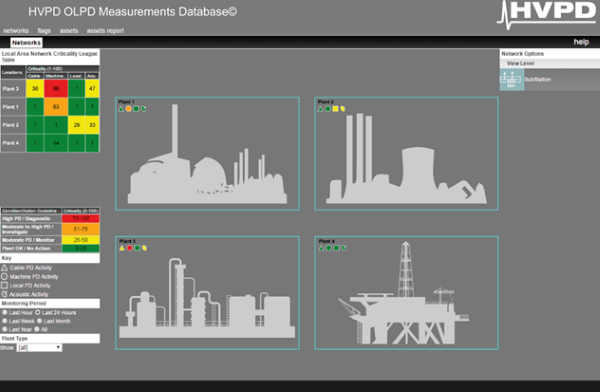Open the networks menu item

[x=16, y=31]
